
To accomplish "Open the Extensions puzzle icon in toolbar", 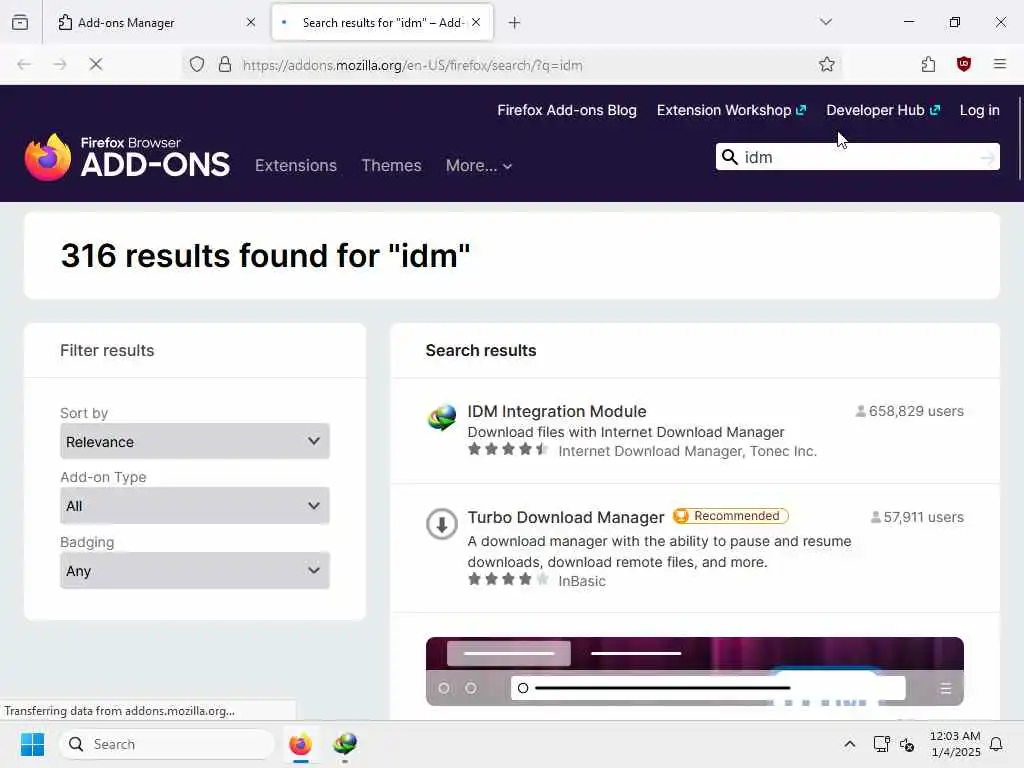I will point(928,64).
